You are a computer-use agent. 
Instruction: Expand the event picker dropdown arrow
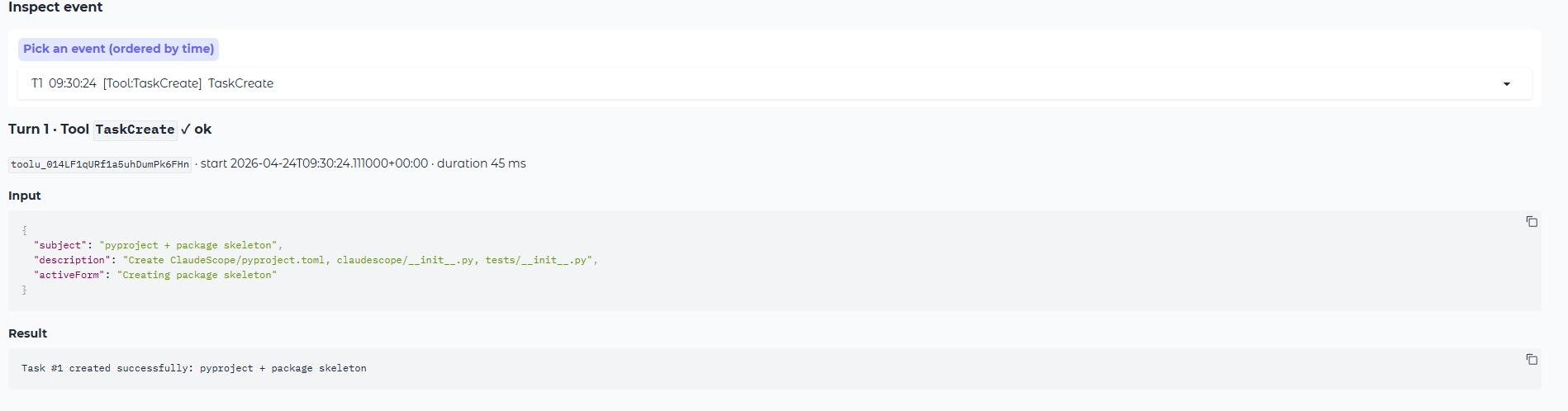point(1506,84)
